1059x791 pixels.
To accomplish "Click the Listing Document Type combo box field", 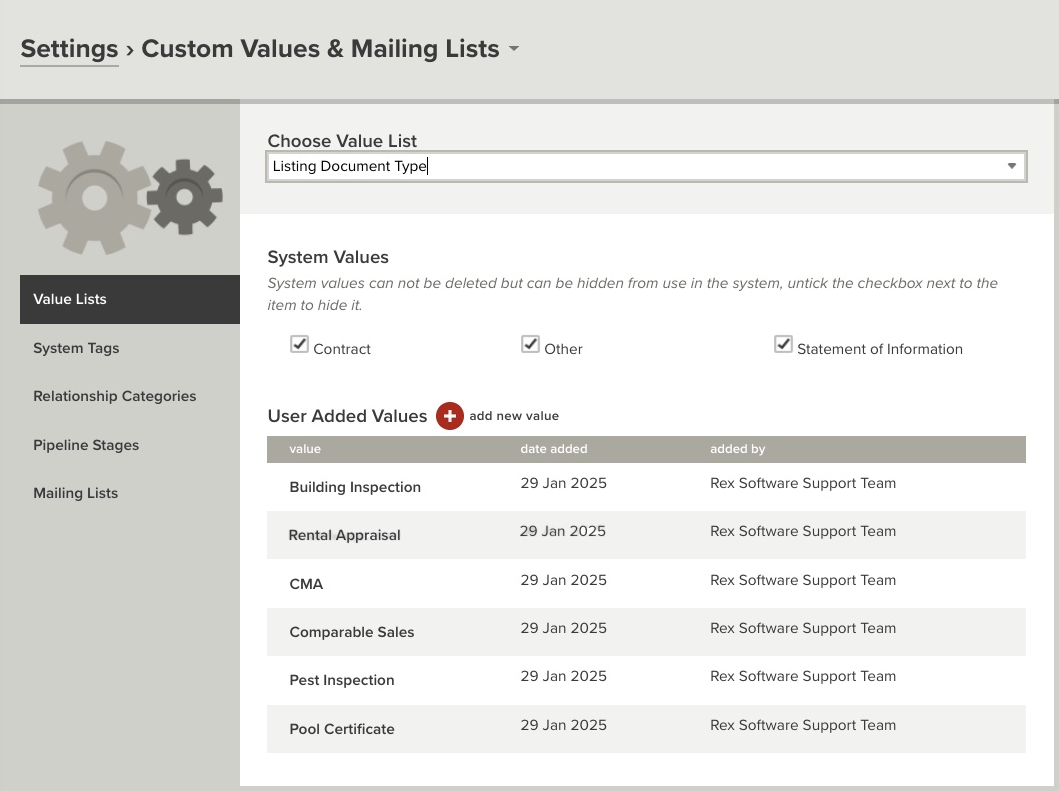I will (x=630, y=166).
